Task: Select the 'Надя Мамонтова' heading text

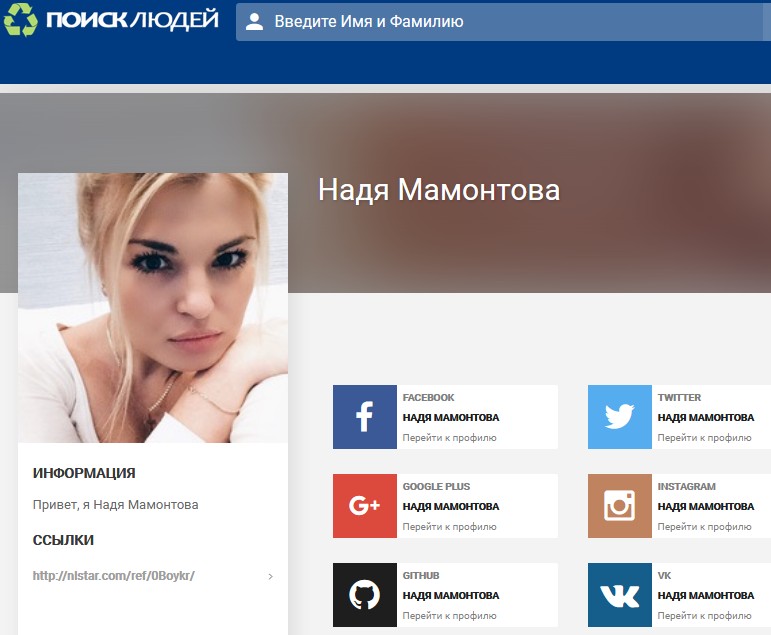Action: (439, 189)
